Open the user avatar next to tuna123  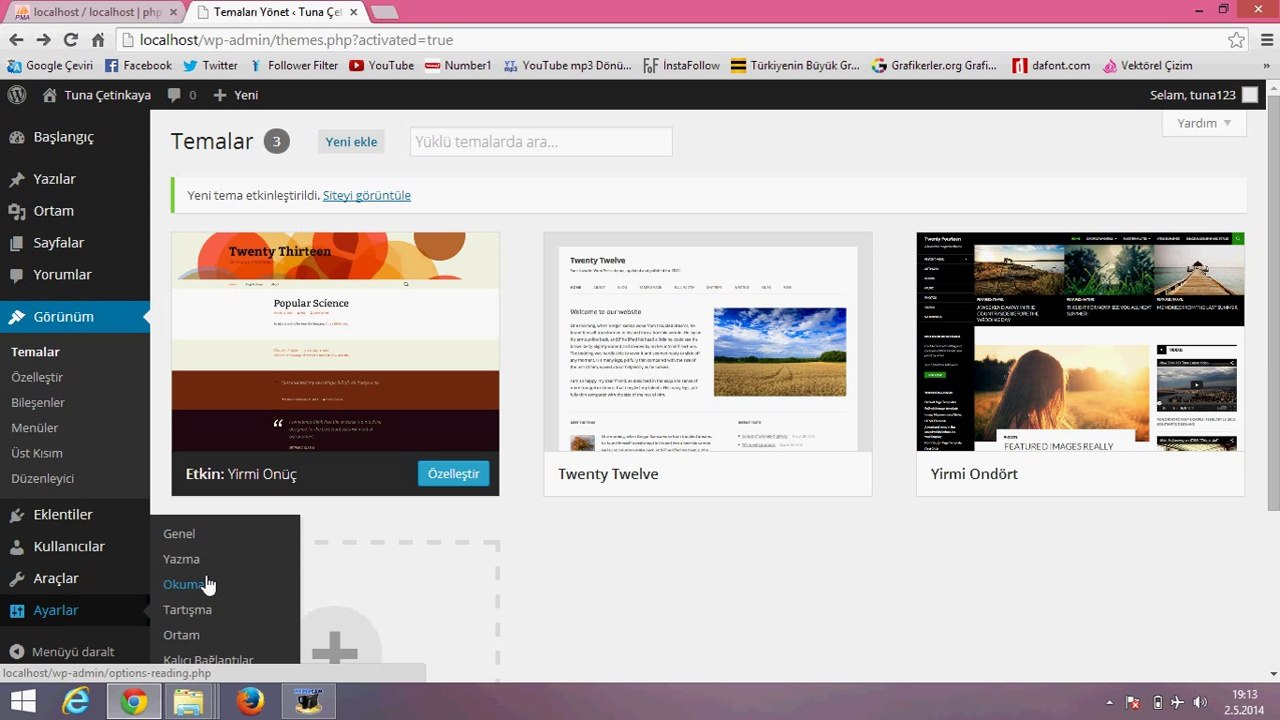[1250, 95]
